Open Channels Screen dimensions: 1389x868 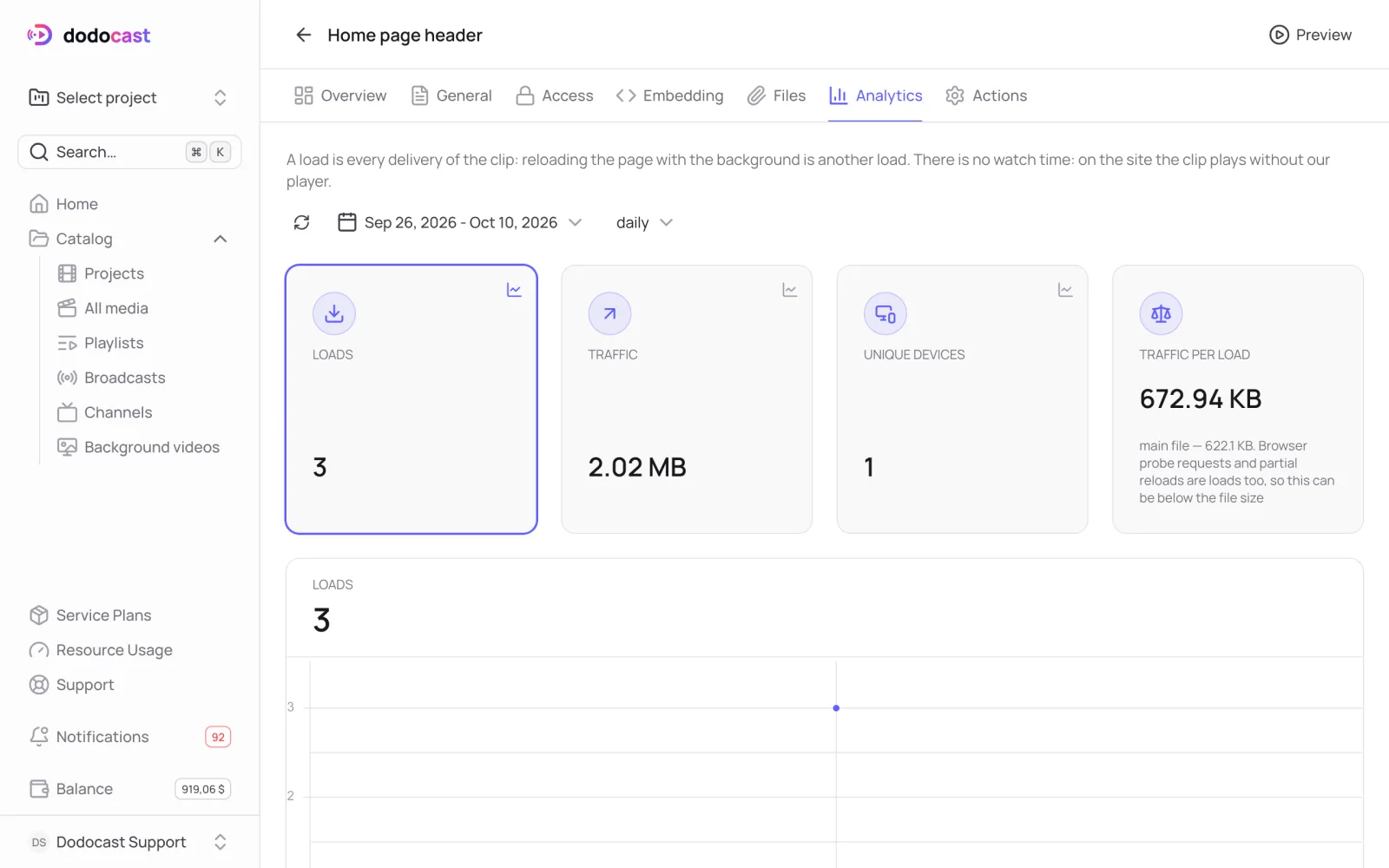pos(144,412)
